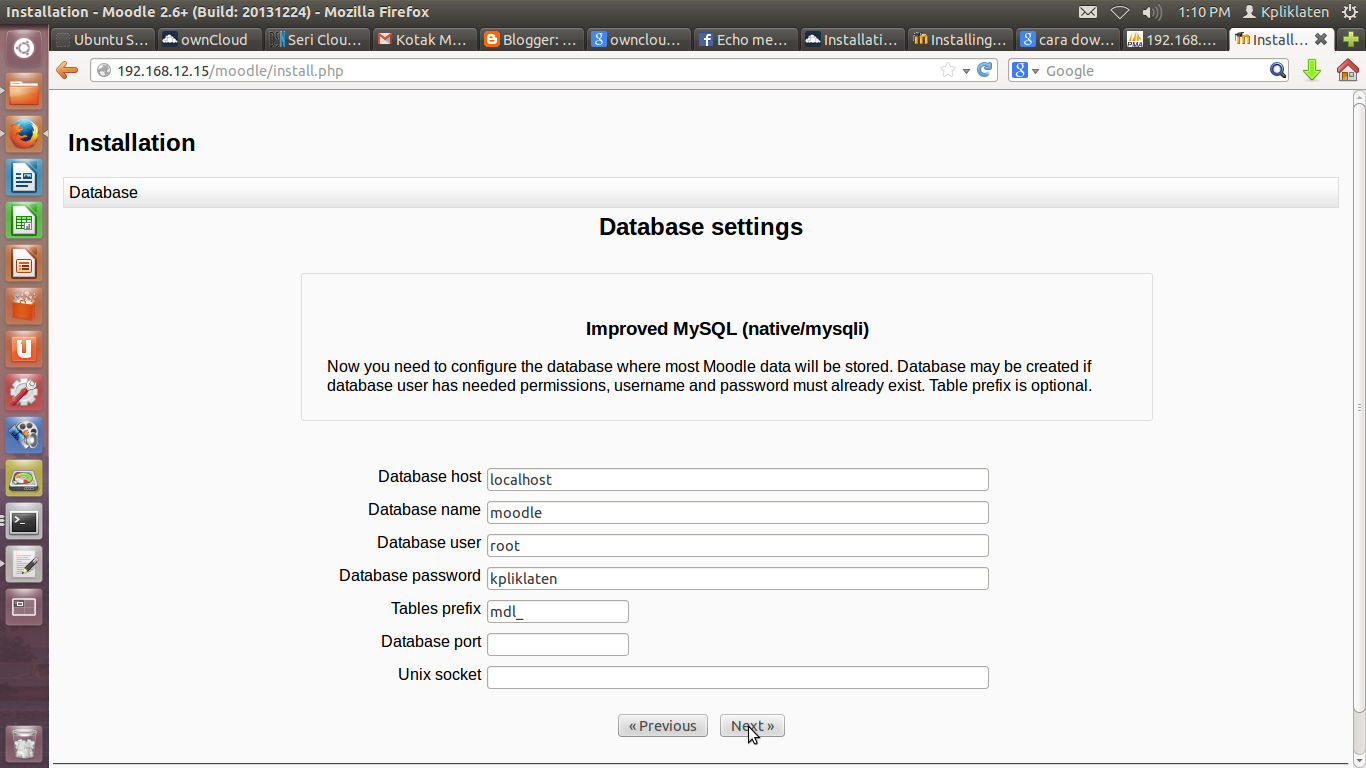Go back using the orange back arrow

click(x=66, y=70)
